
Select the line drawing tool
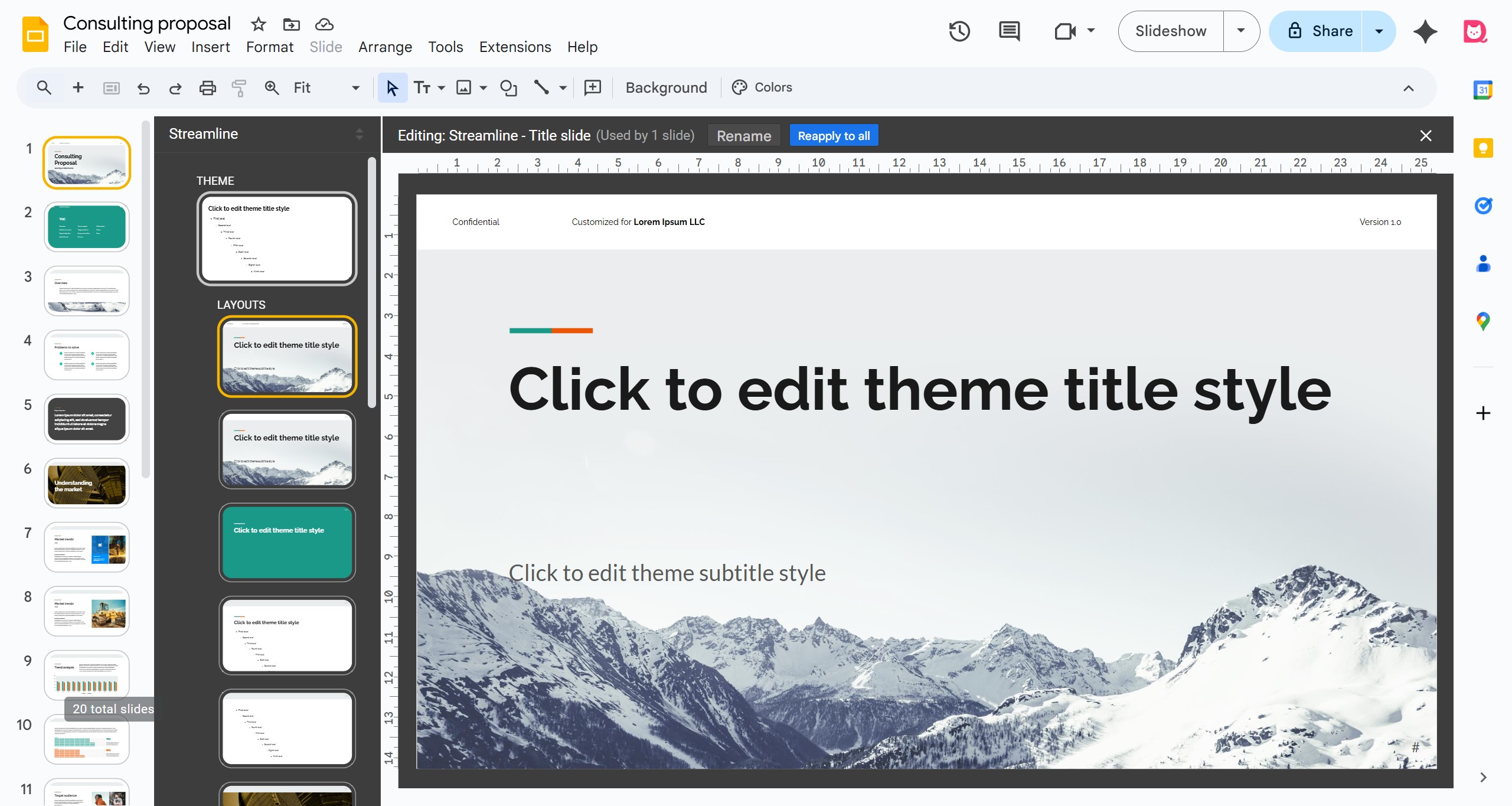coord(541,88)
